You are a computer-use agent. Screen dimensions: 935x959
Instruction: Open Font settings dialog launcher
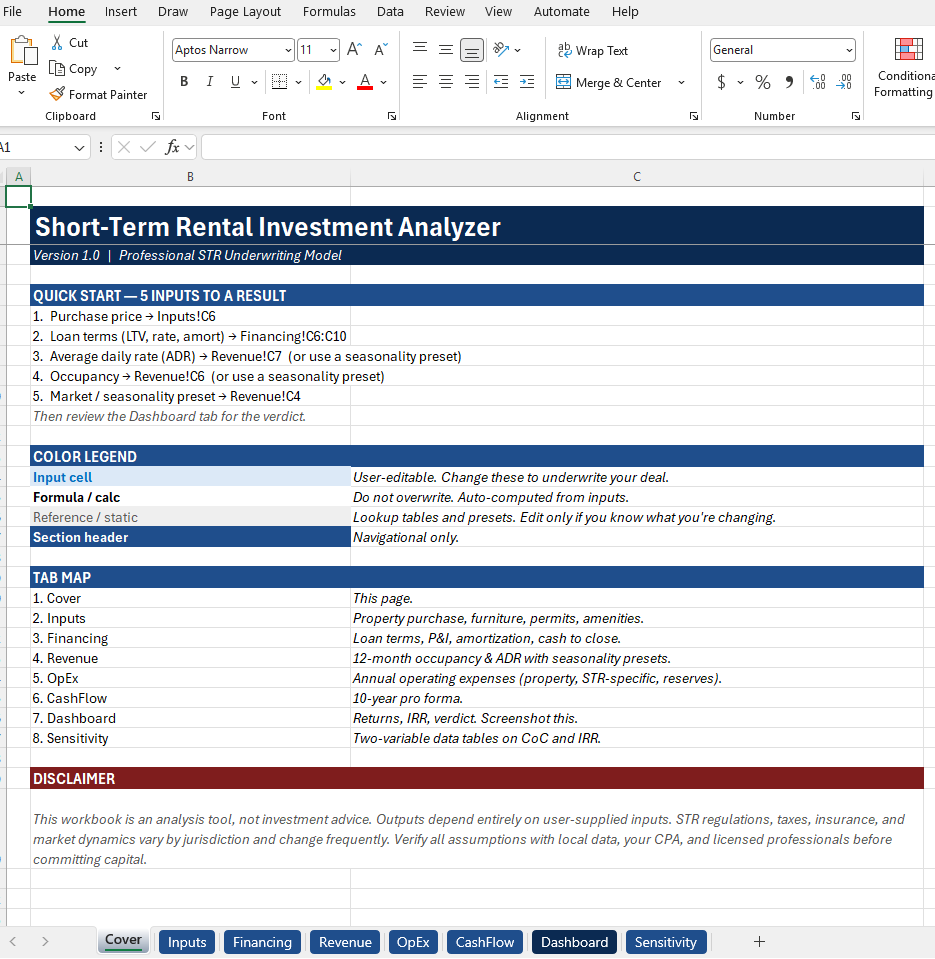[391, 116]
